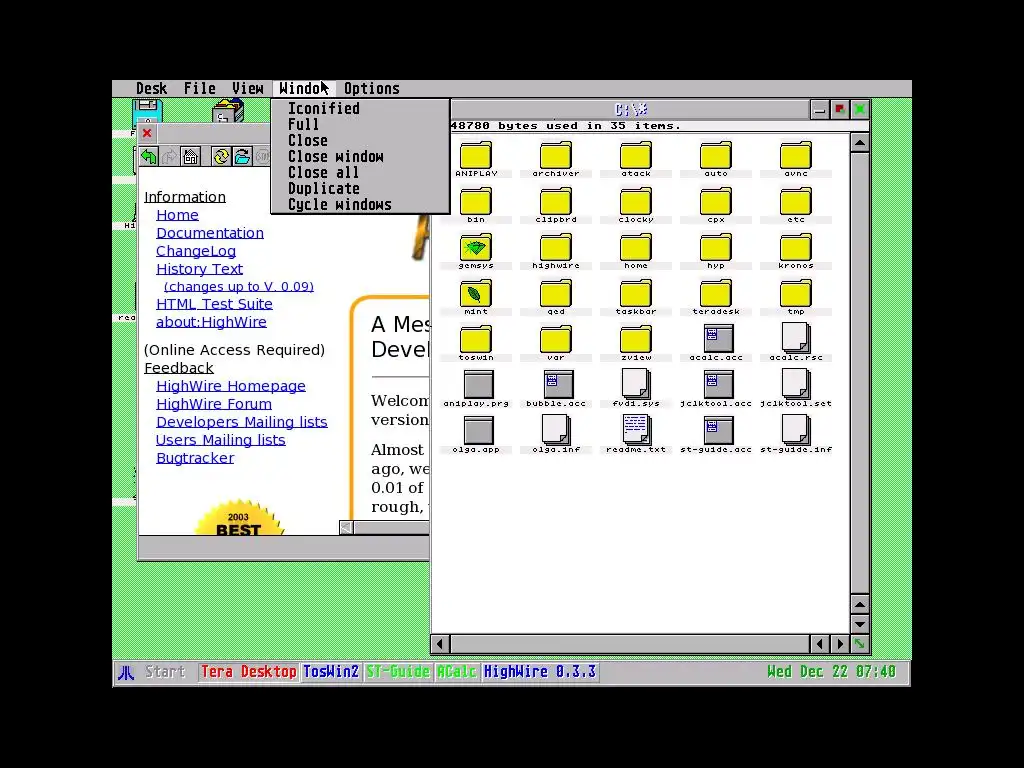Image resolution: width=1024 pixels, height=768 pixels.
Task: Select the aniplay.prg program file
Action: (479, 389)
